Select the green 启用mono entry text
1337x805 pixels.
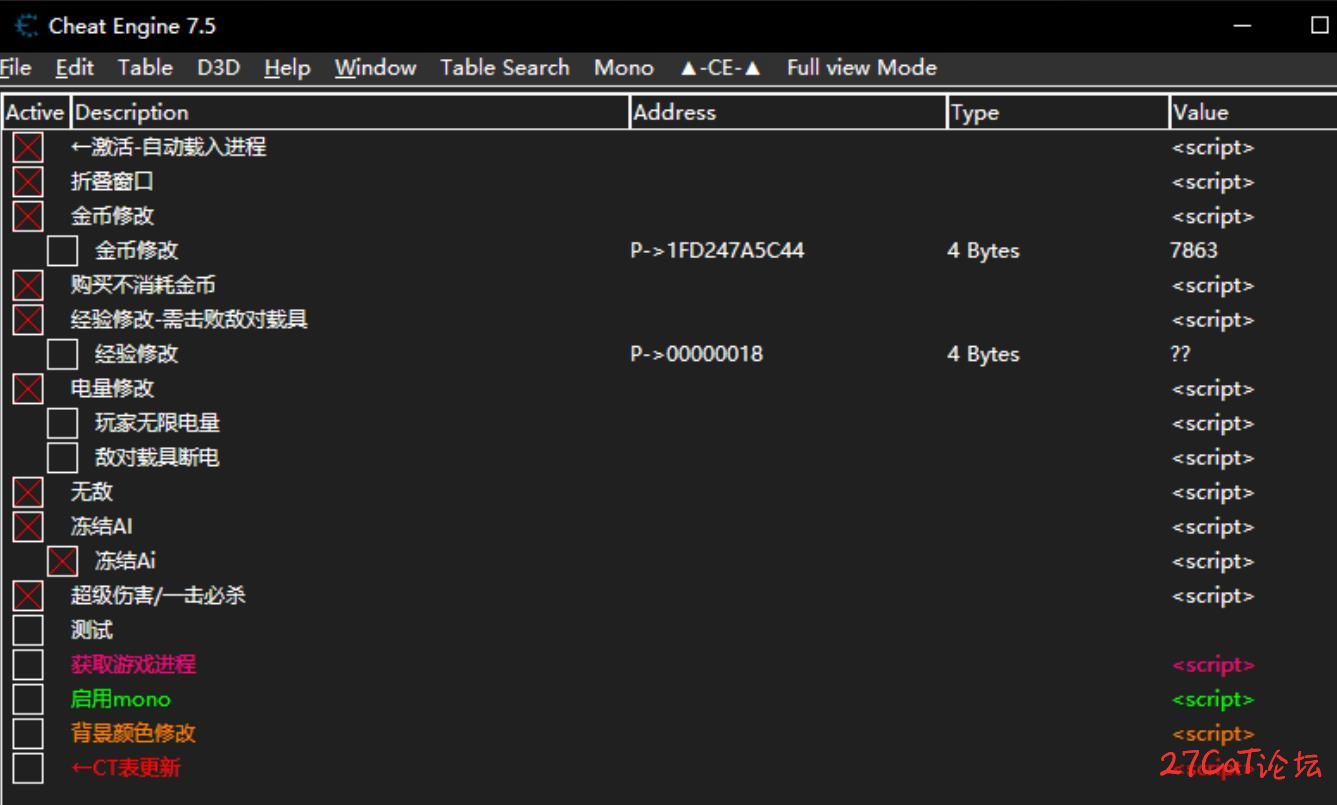tap(120, 699)
